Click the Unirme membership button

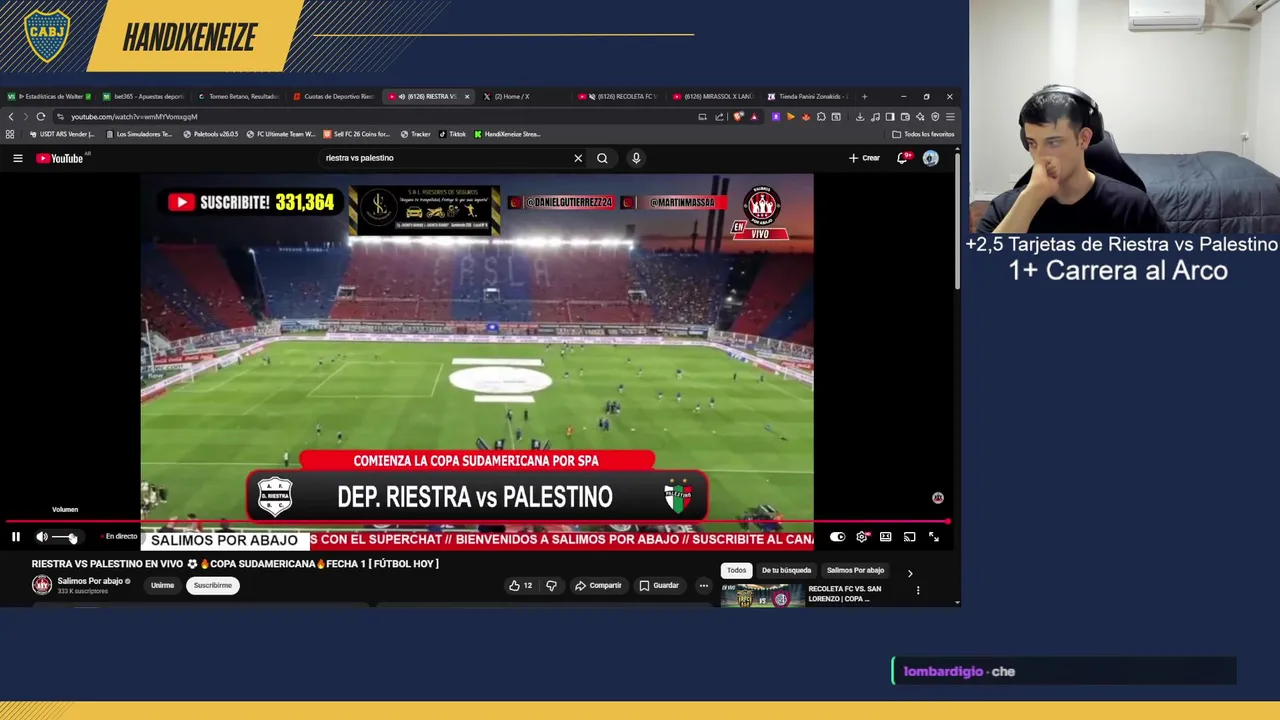[x=162, y=585]
